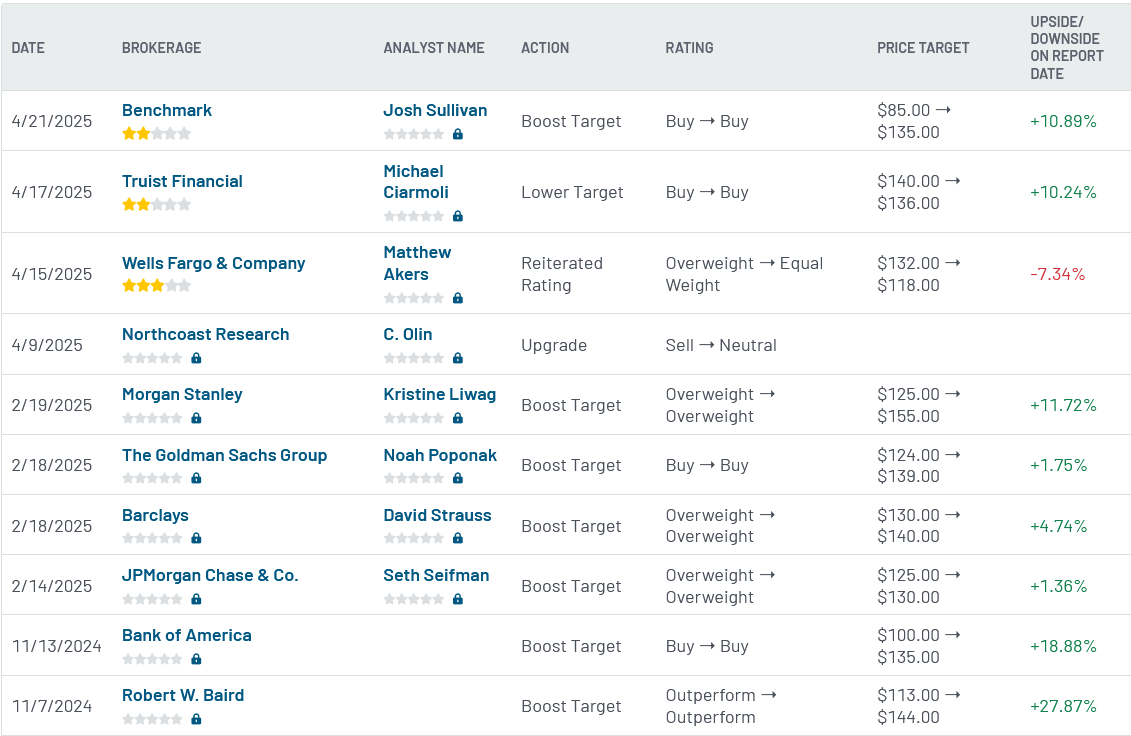The width and height of the screenshot is (1131, 736).
Task: Click the grey star rating under Robert W. Baird
Action: [152, 719]
